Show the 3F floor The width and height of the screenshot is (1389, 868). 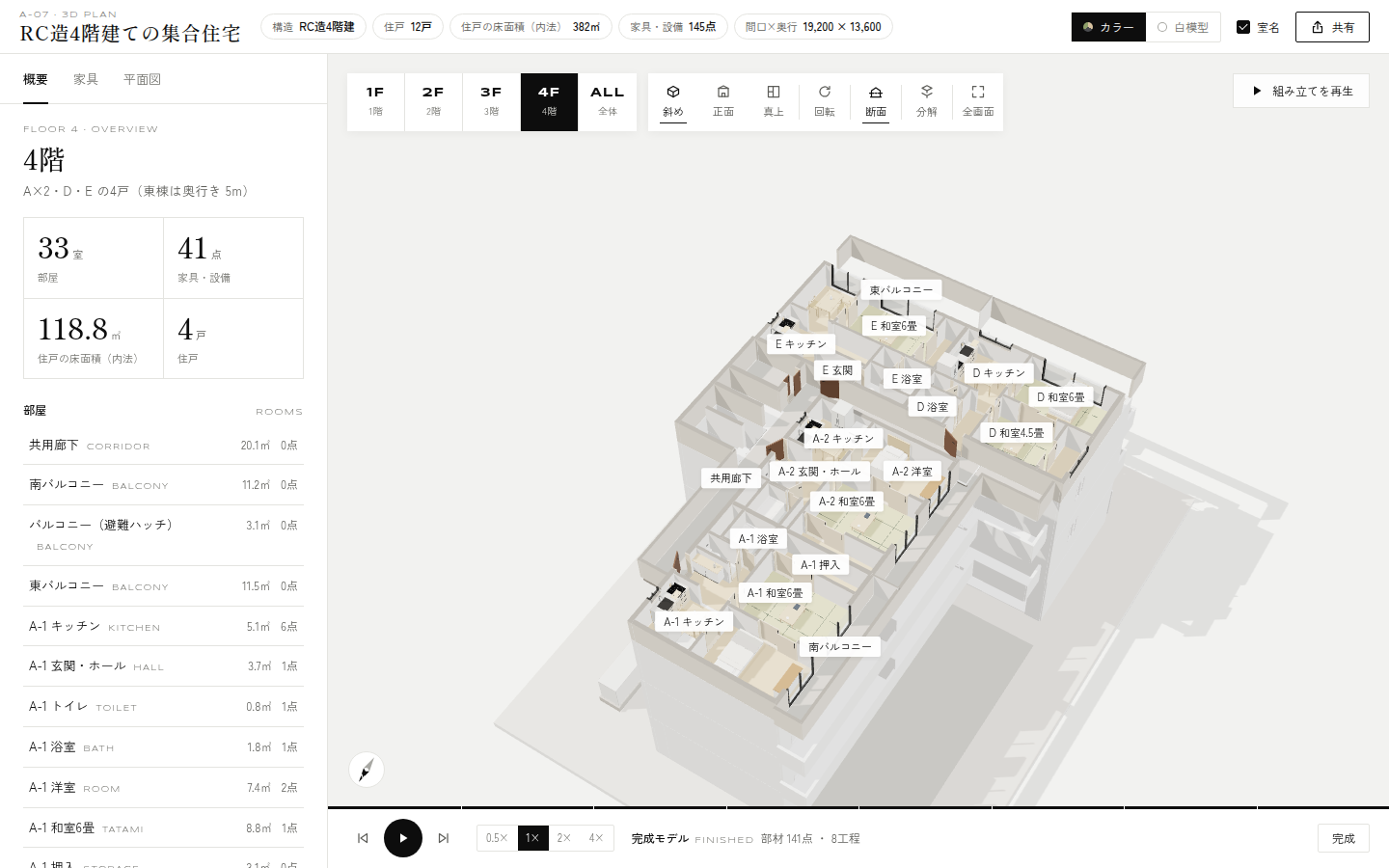491,101
